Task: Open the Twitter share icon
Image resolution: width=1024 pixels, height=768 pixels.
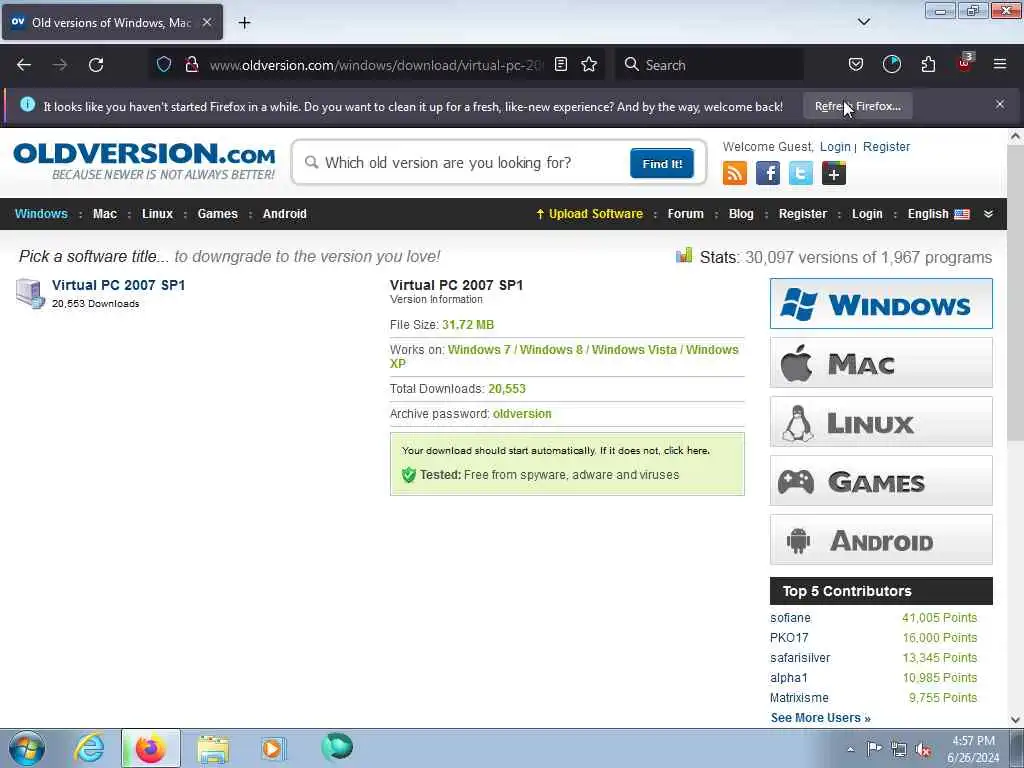Action: [801, 174]
